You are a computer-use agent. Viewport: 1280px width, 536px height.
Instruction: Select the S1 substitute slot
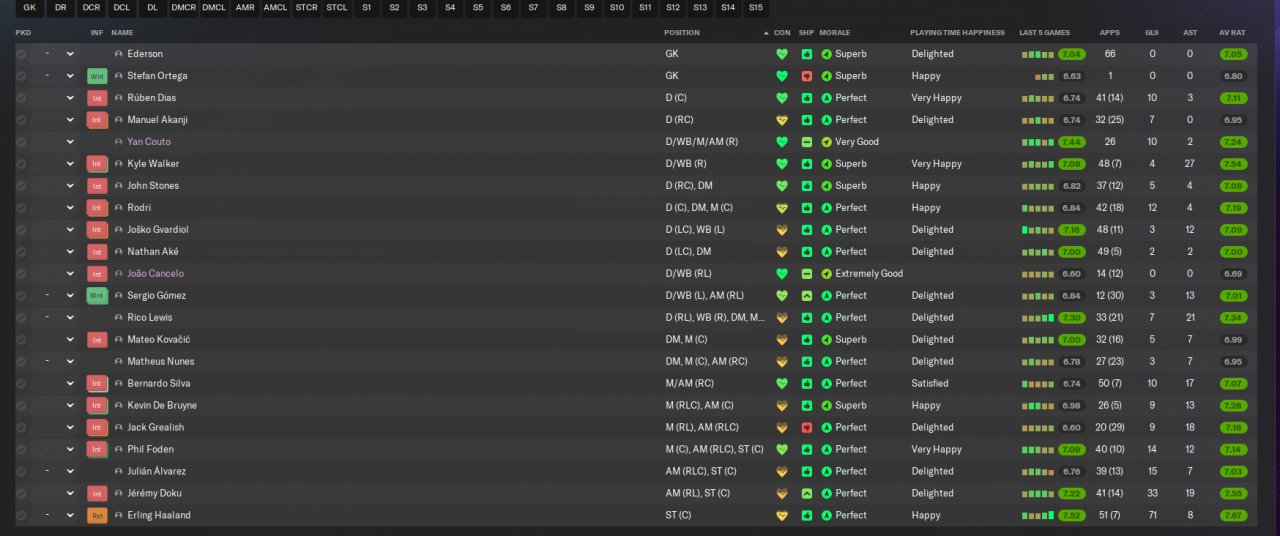click(x=367, y=8)
